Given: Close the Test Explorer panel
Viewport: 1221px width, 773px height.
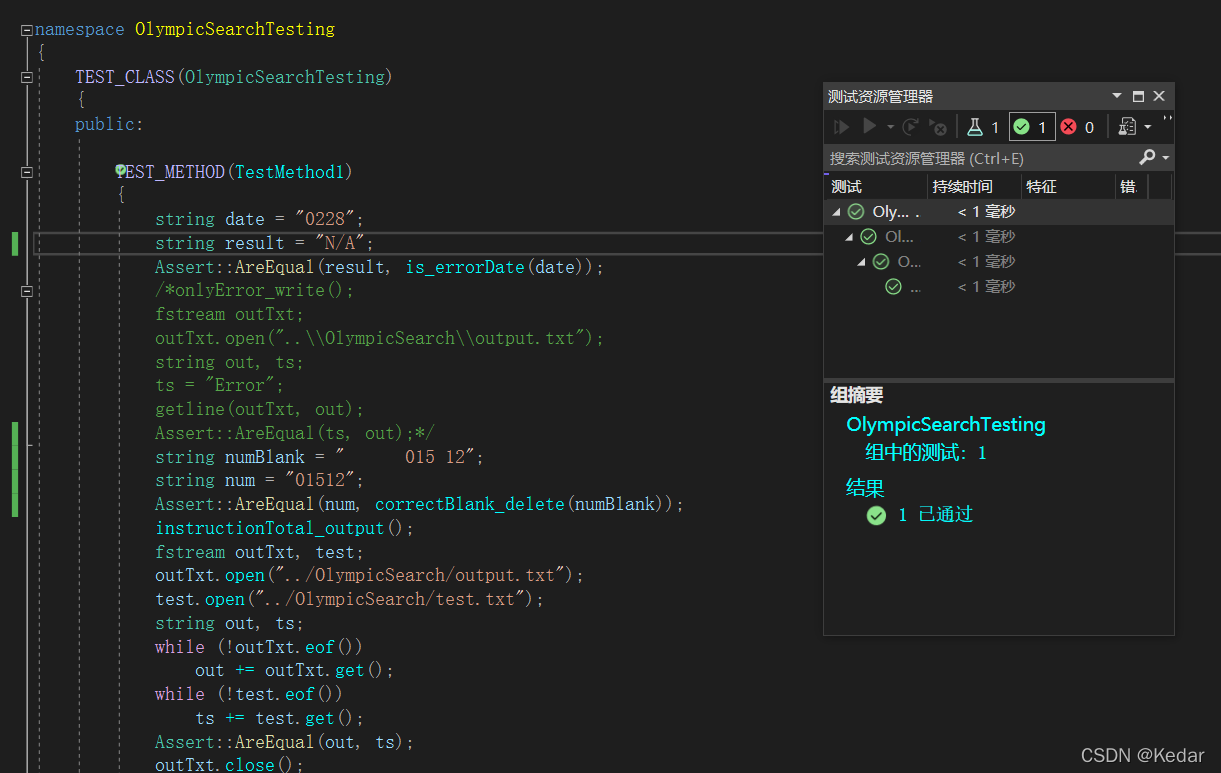Looking at the screenshot, I should (x=1159, y=96).
